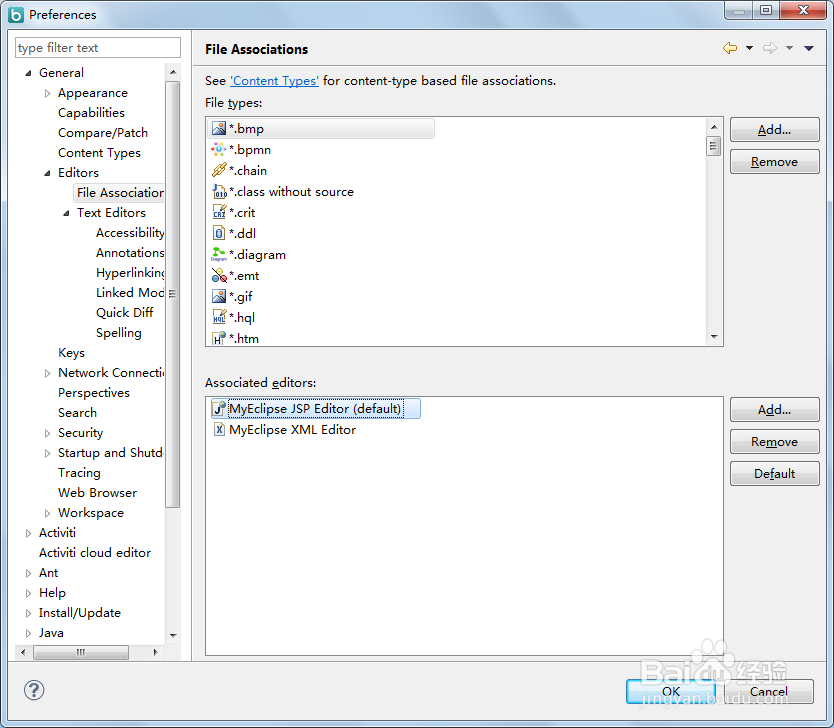Open Content Types preference page
Image resolution: width=834 pixels, height=728 pixels.
tap(99, 153)
